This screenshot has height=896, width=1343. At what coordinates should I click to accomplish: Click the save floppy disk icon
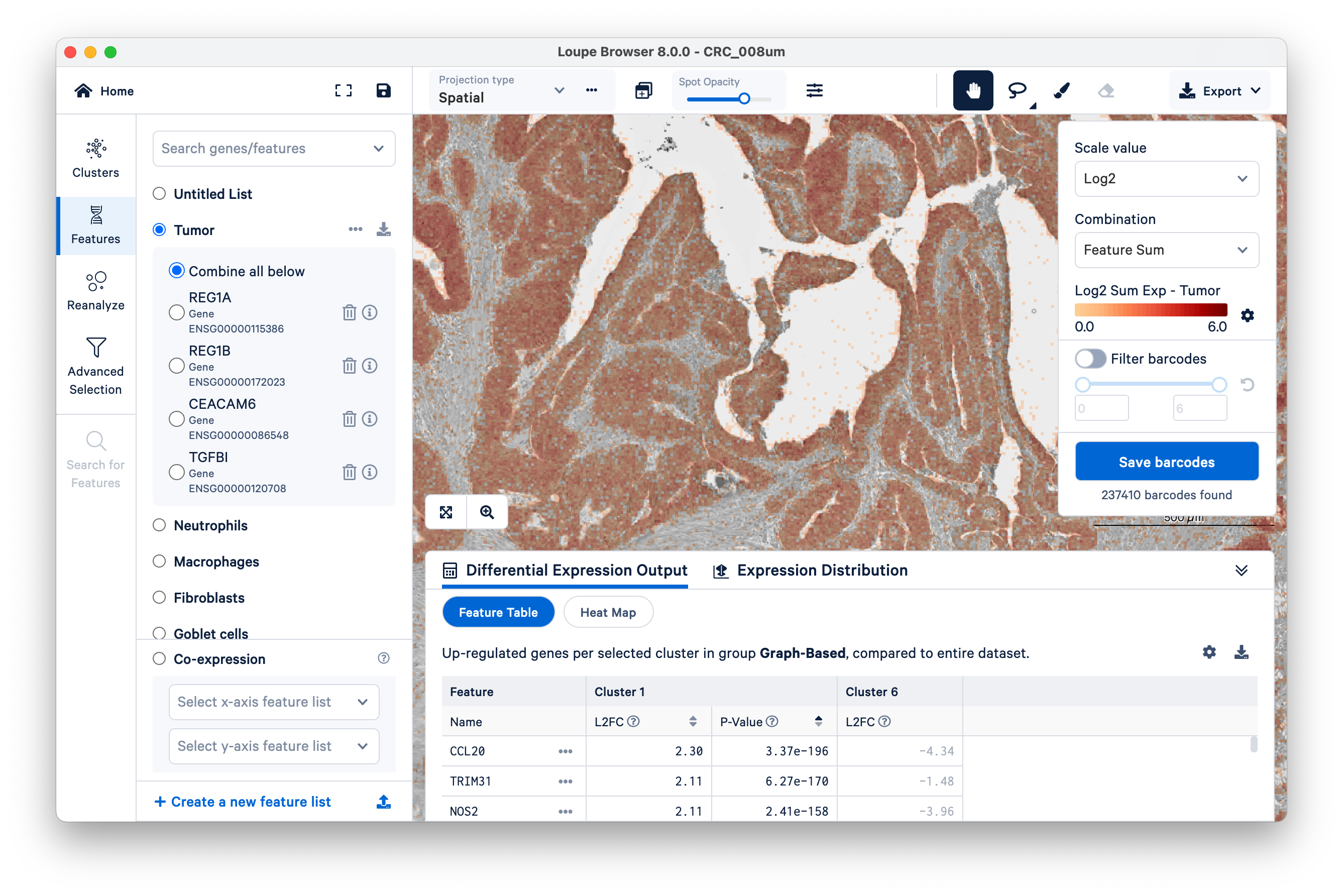(383, 90)
